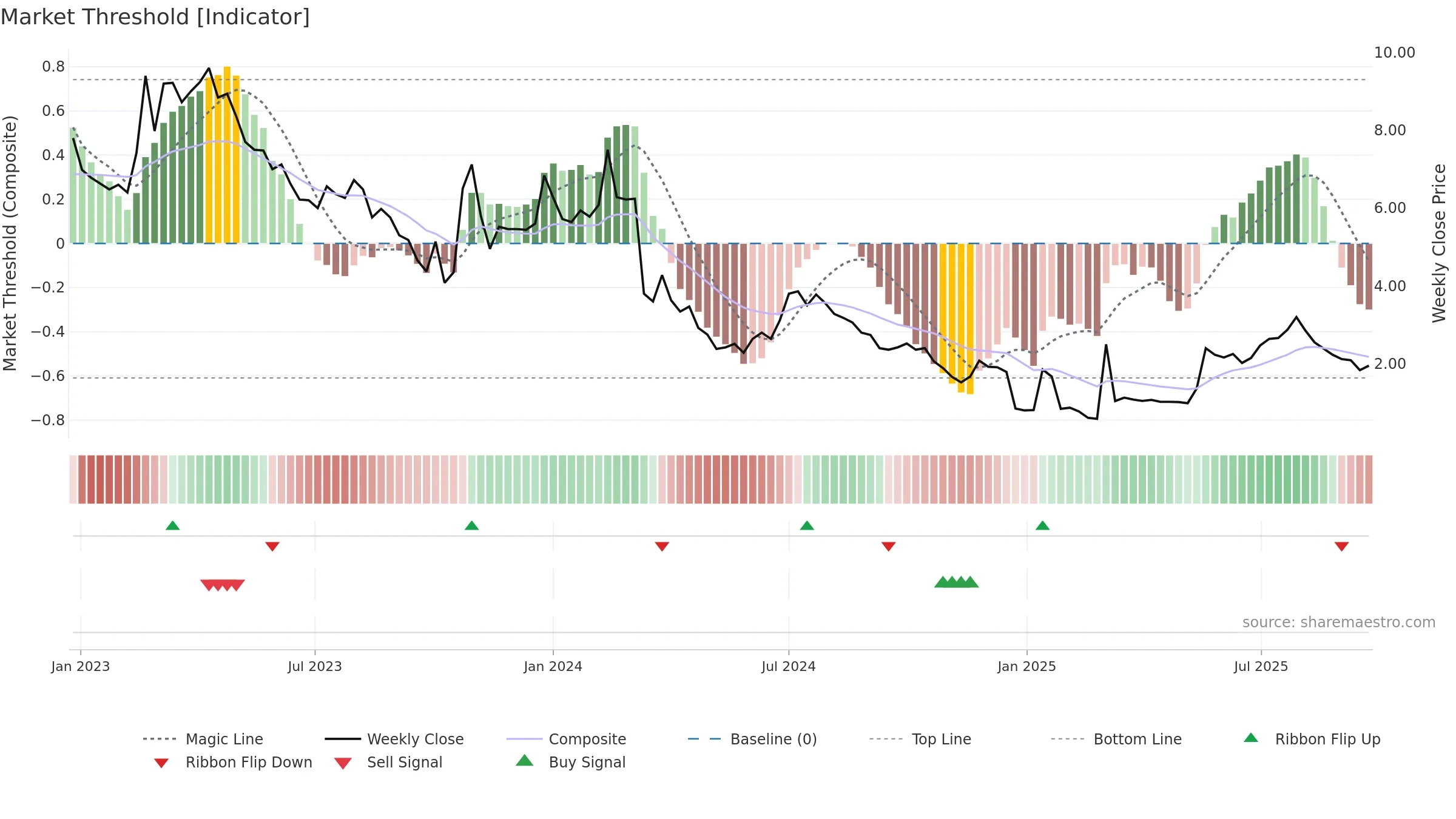The image size is (1456, 819).
Task: Click the ribbon flip up marker just after Jul 2024
Action: click(807, 525)
